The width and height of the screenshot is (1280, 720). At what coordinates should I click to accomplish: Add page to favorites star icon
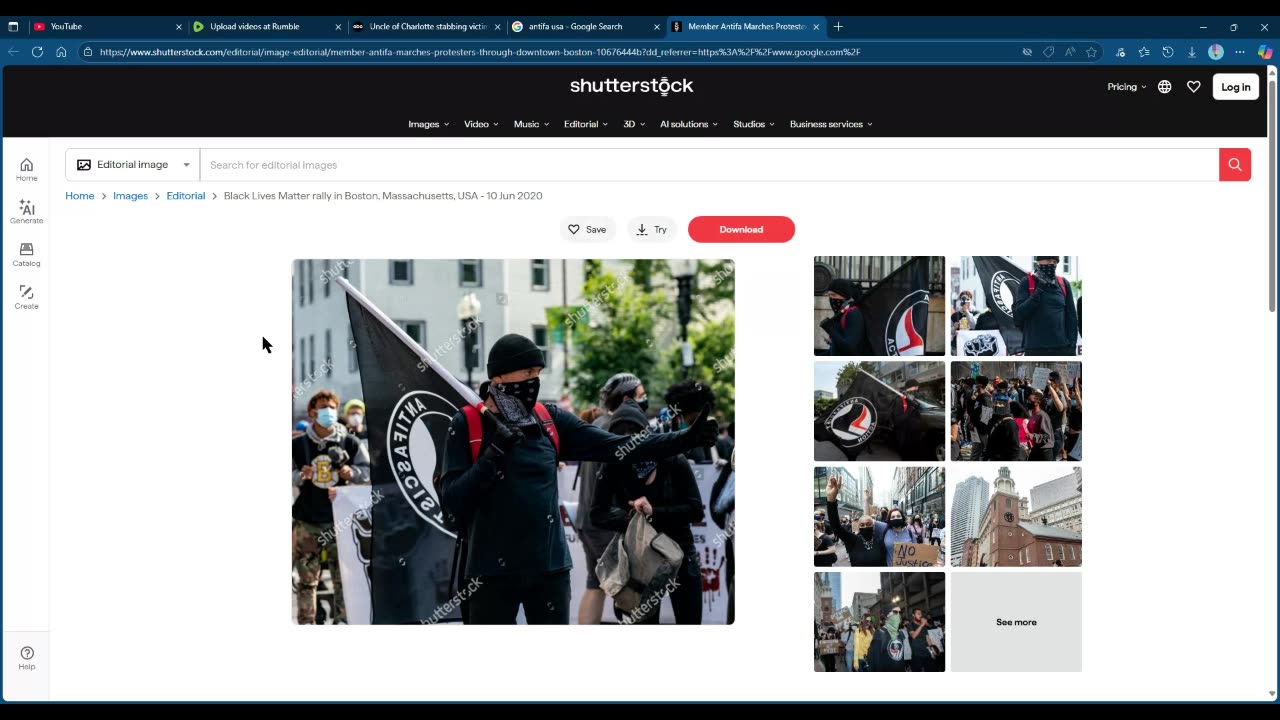point(1091,52)
